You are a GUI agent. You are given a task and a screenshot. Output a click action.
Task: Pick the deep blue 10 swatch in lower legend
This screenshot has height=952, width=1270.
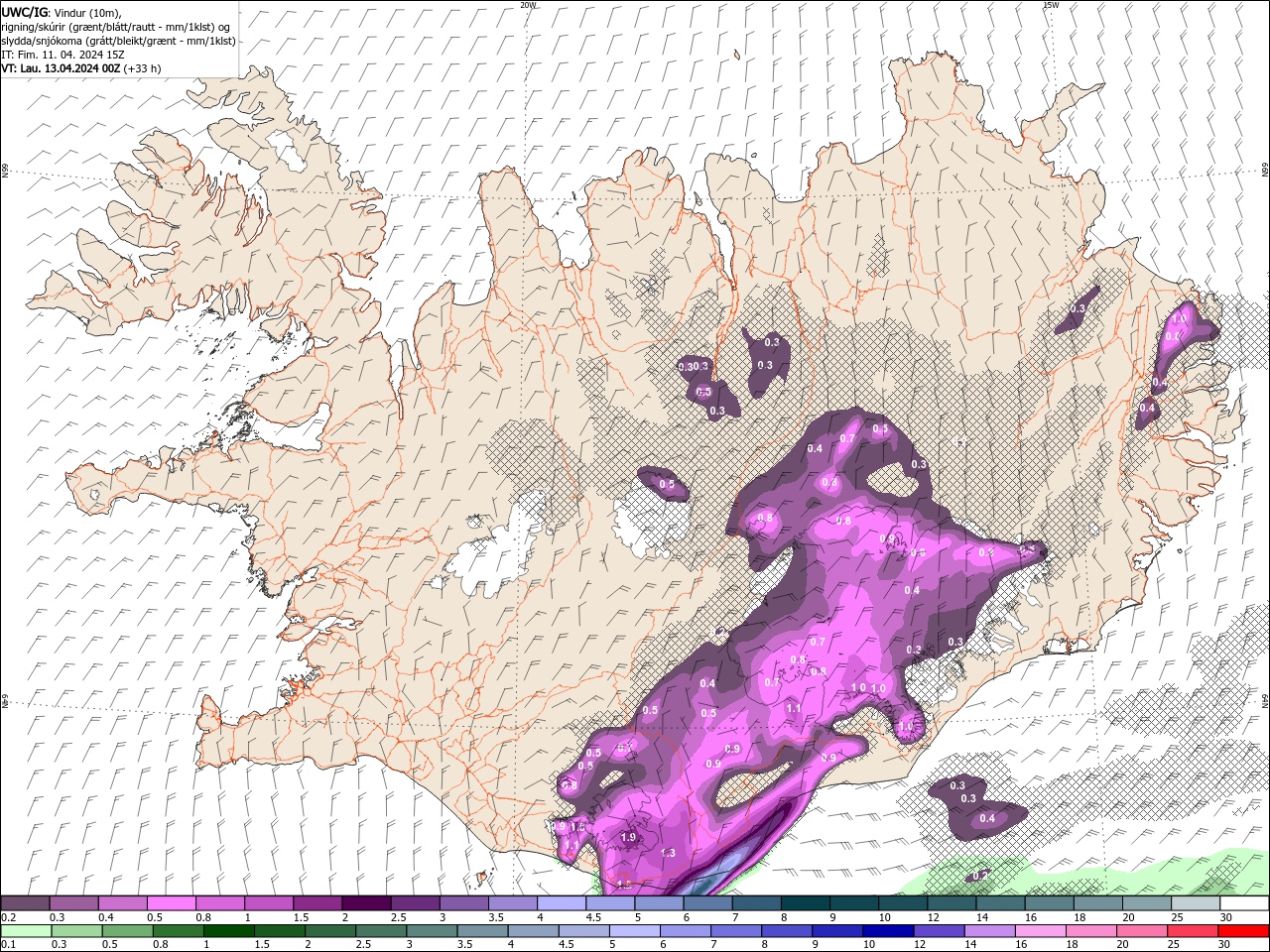tap(888, 930)
